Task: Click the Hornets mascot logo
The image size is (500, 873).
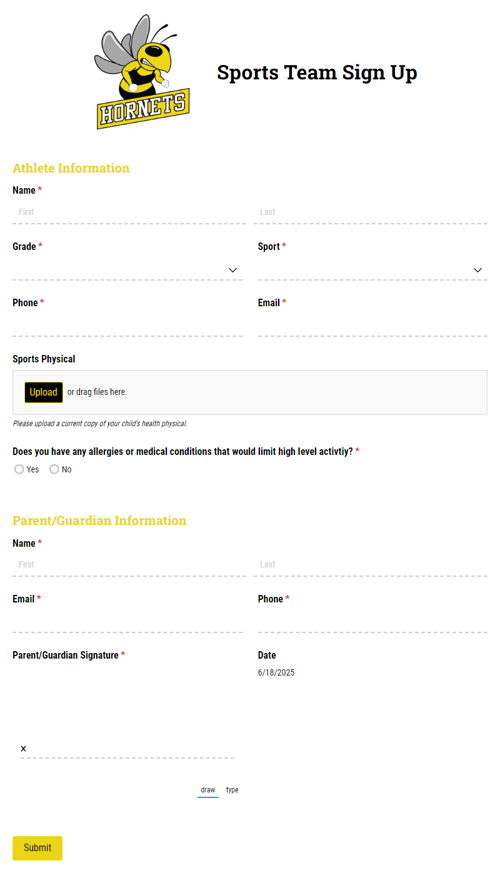Action: [x=143, y=72]
